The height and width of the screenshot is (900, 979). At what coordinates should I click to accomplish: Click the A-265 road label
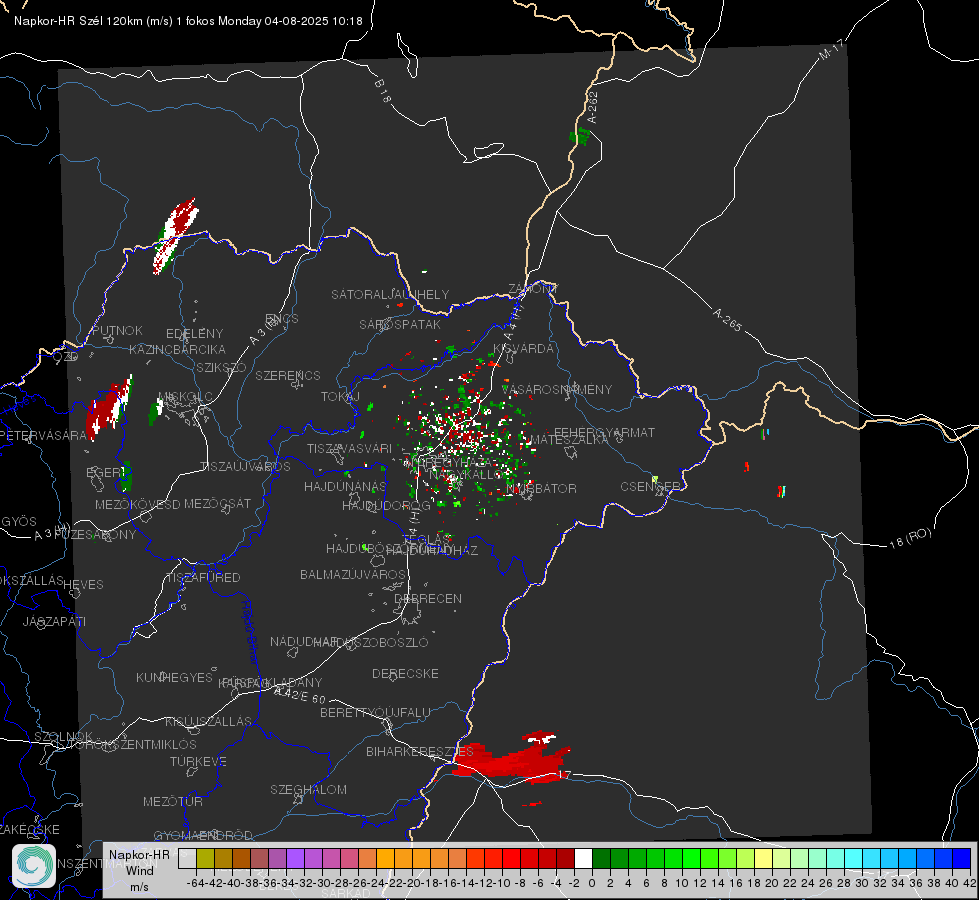coord(727,320)
